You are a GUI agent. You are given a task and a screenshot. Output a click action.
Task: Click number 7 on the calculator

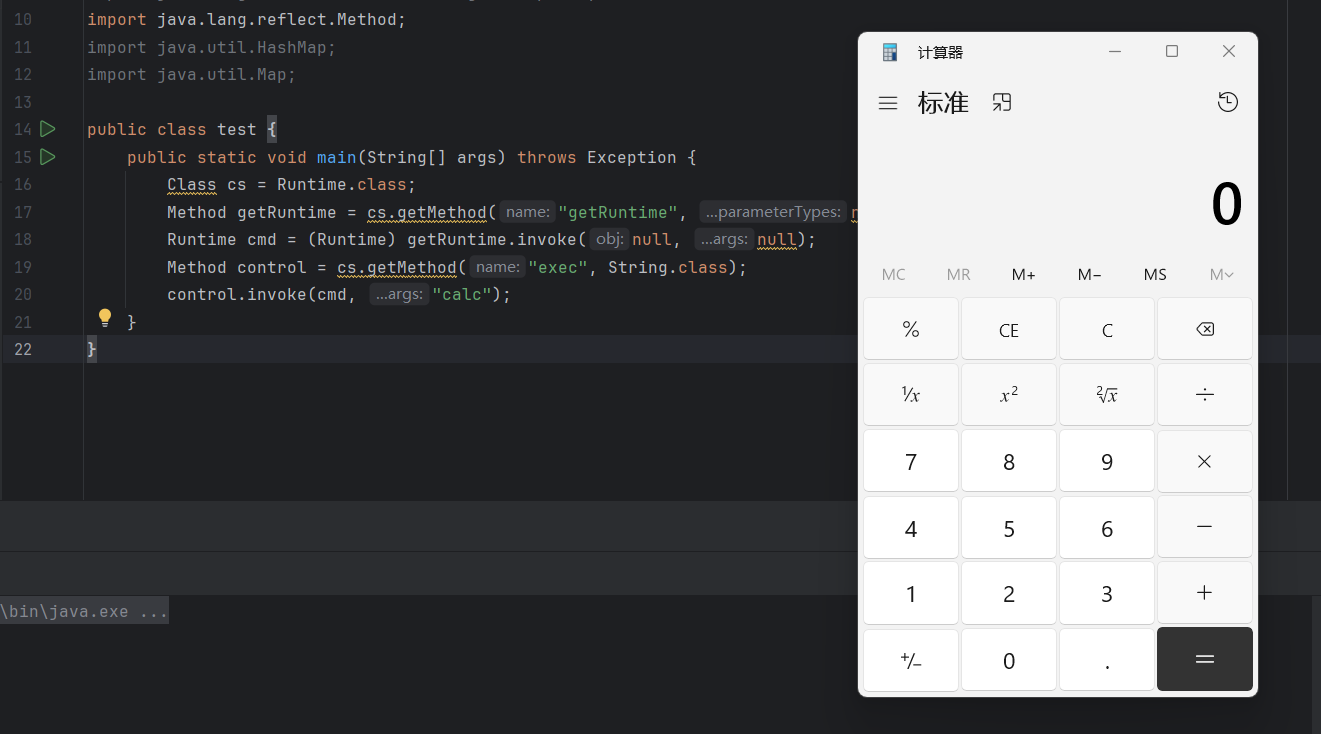coord(910,462)
